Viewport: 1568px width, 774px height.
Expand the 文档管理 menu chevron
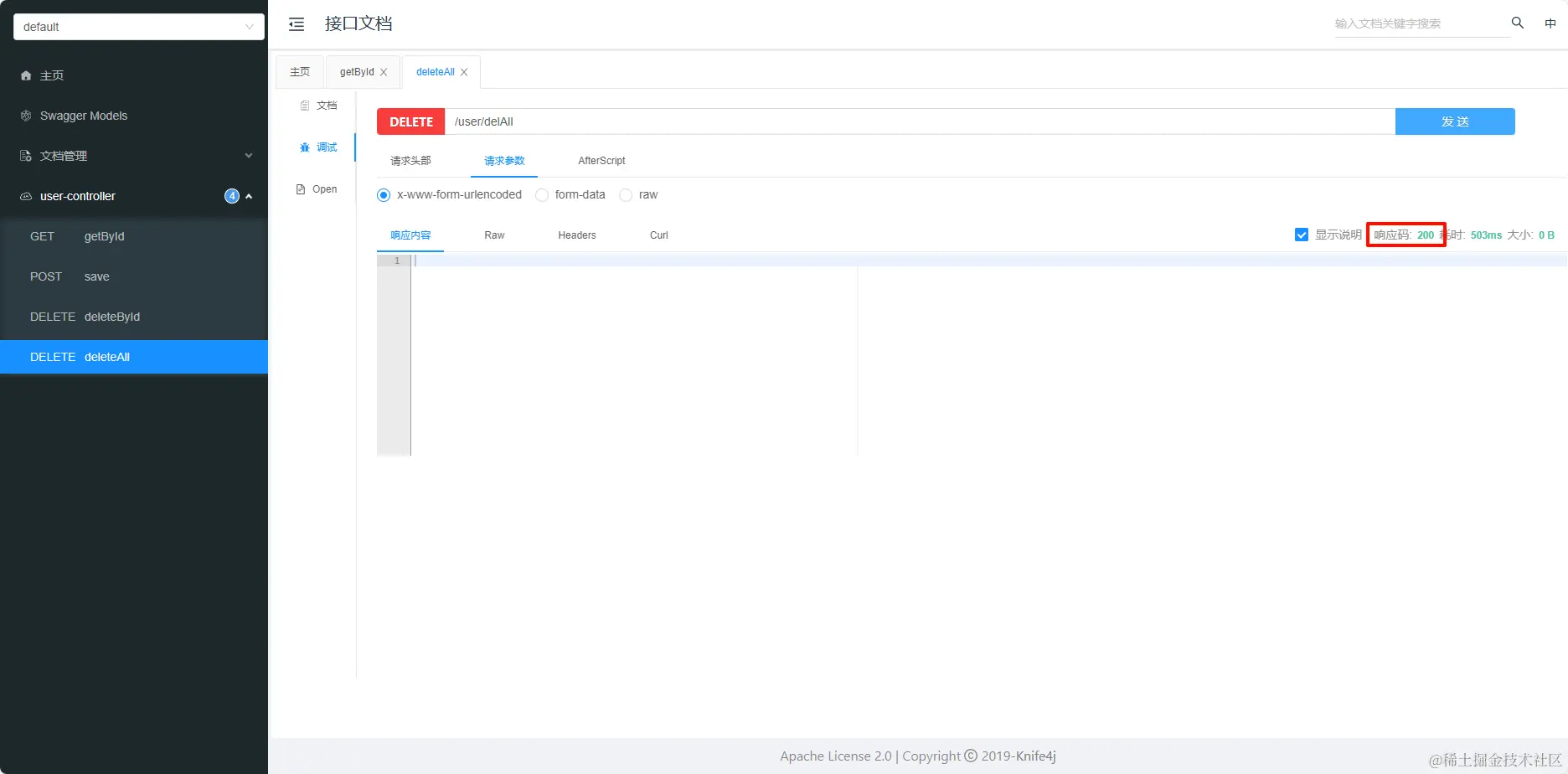click(249, 156)
